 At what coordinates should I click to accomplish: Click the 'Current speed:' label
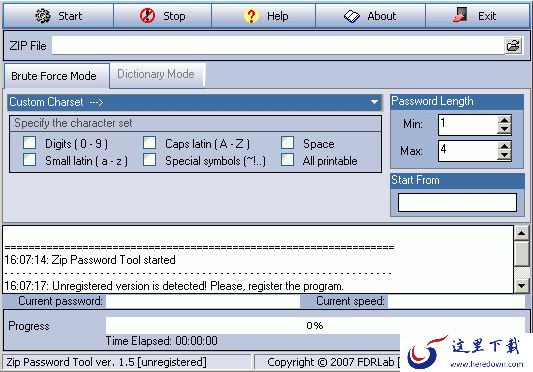350,301
